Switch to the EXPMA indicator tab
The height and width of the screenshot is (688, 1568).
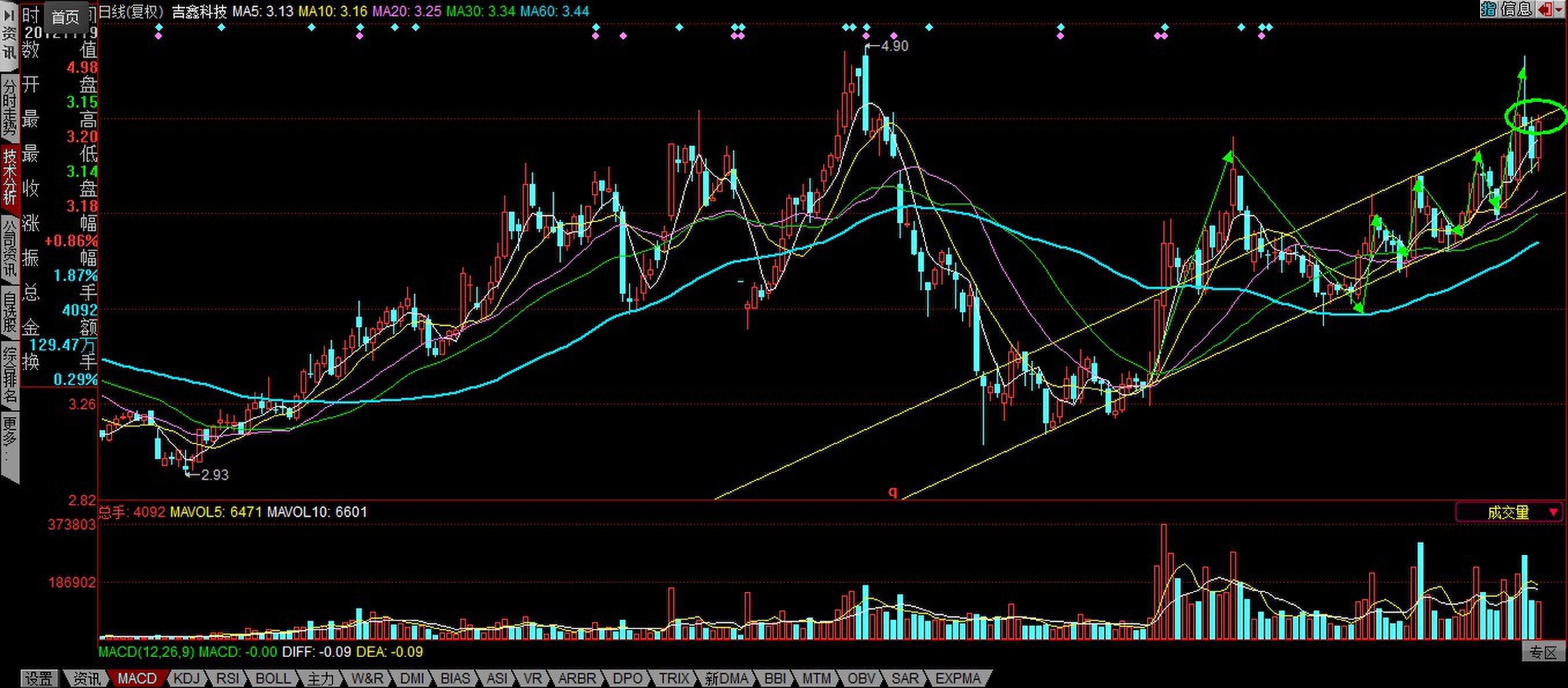point(957,678)
